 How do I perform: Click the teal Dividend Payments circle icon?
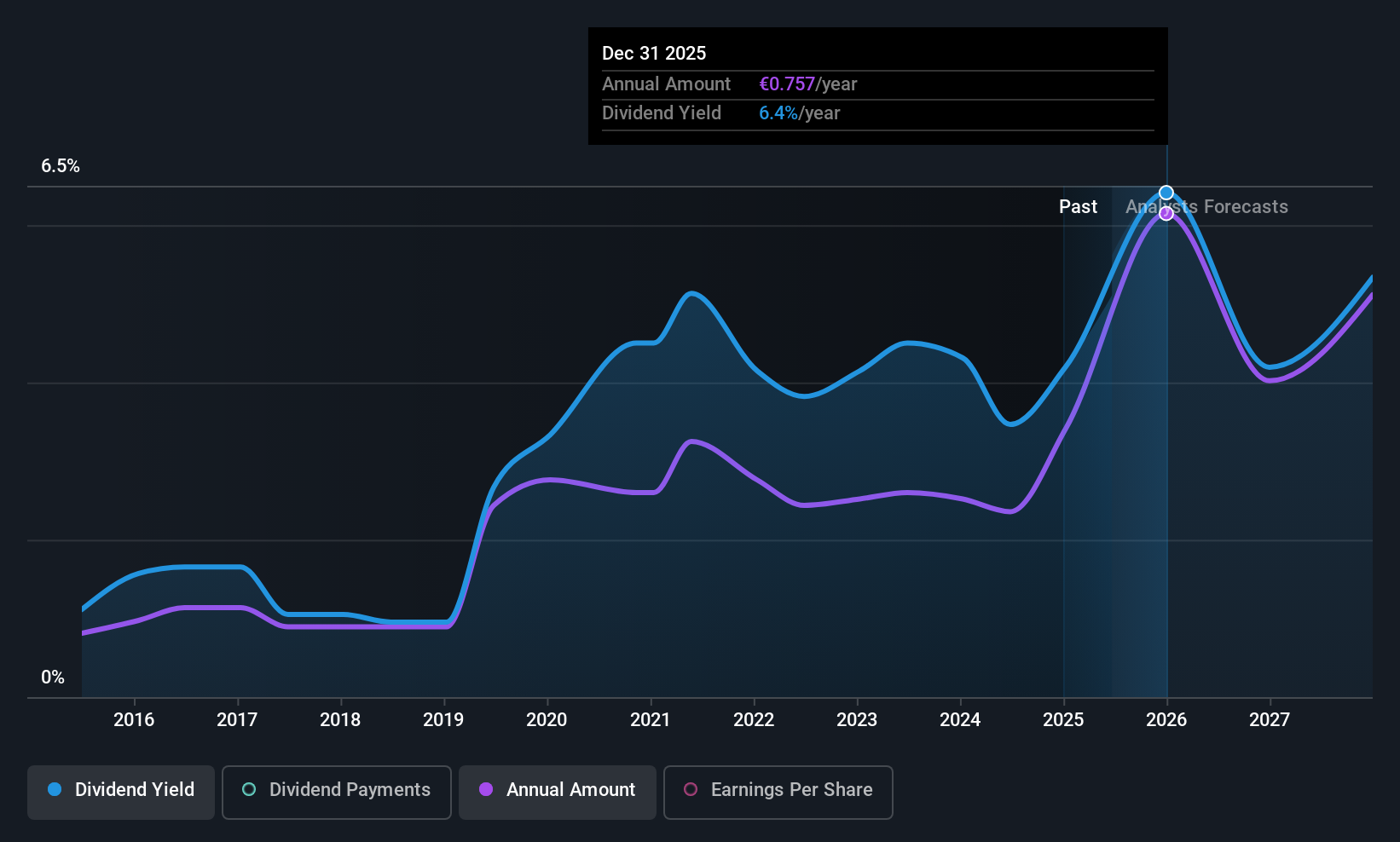(x=249, y=789)
